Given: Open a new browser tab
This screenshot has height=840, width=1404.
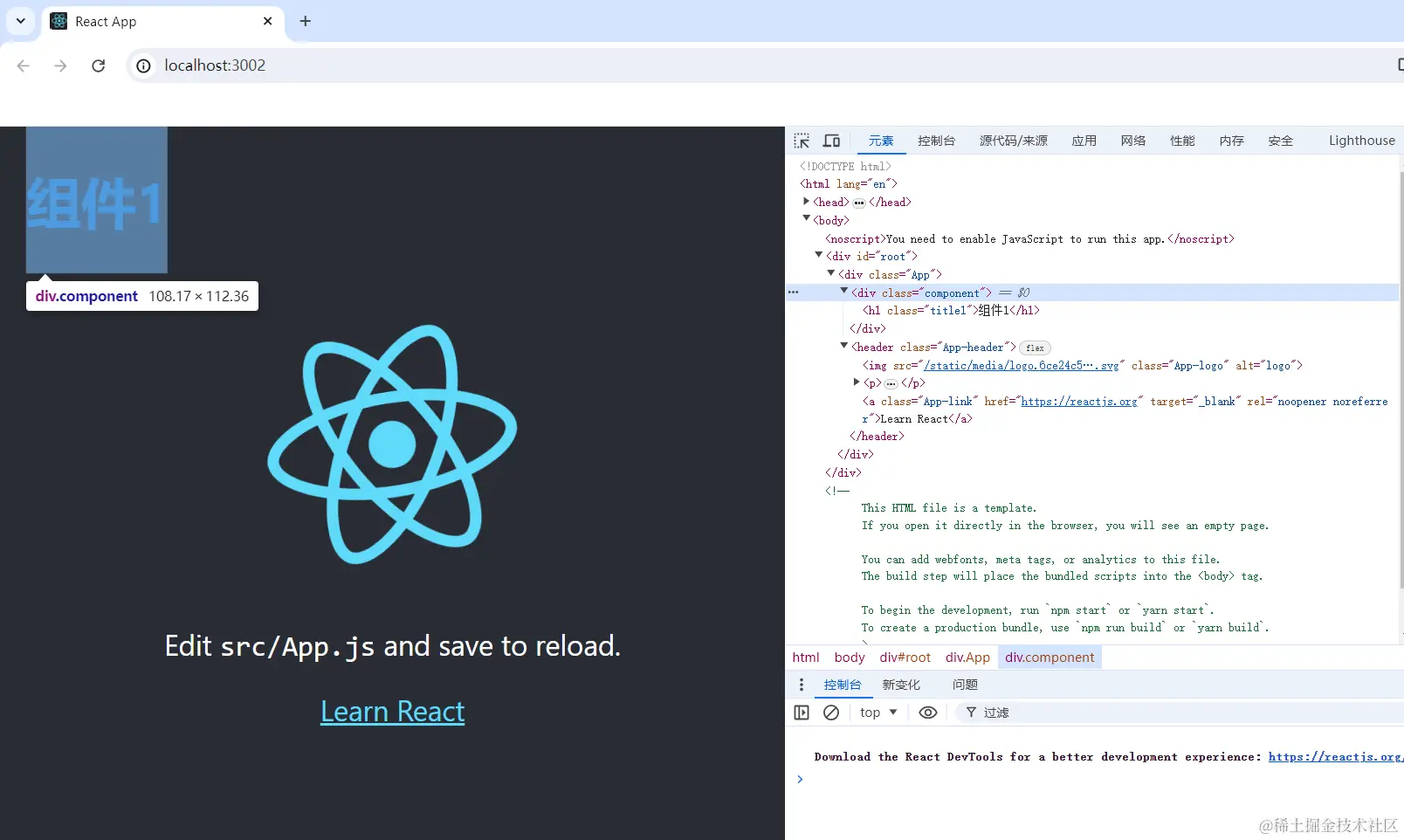Looking at the screenshot, I should click(x=305, y=21).
